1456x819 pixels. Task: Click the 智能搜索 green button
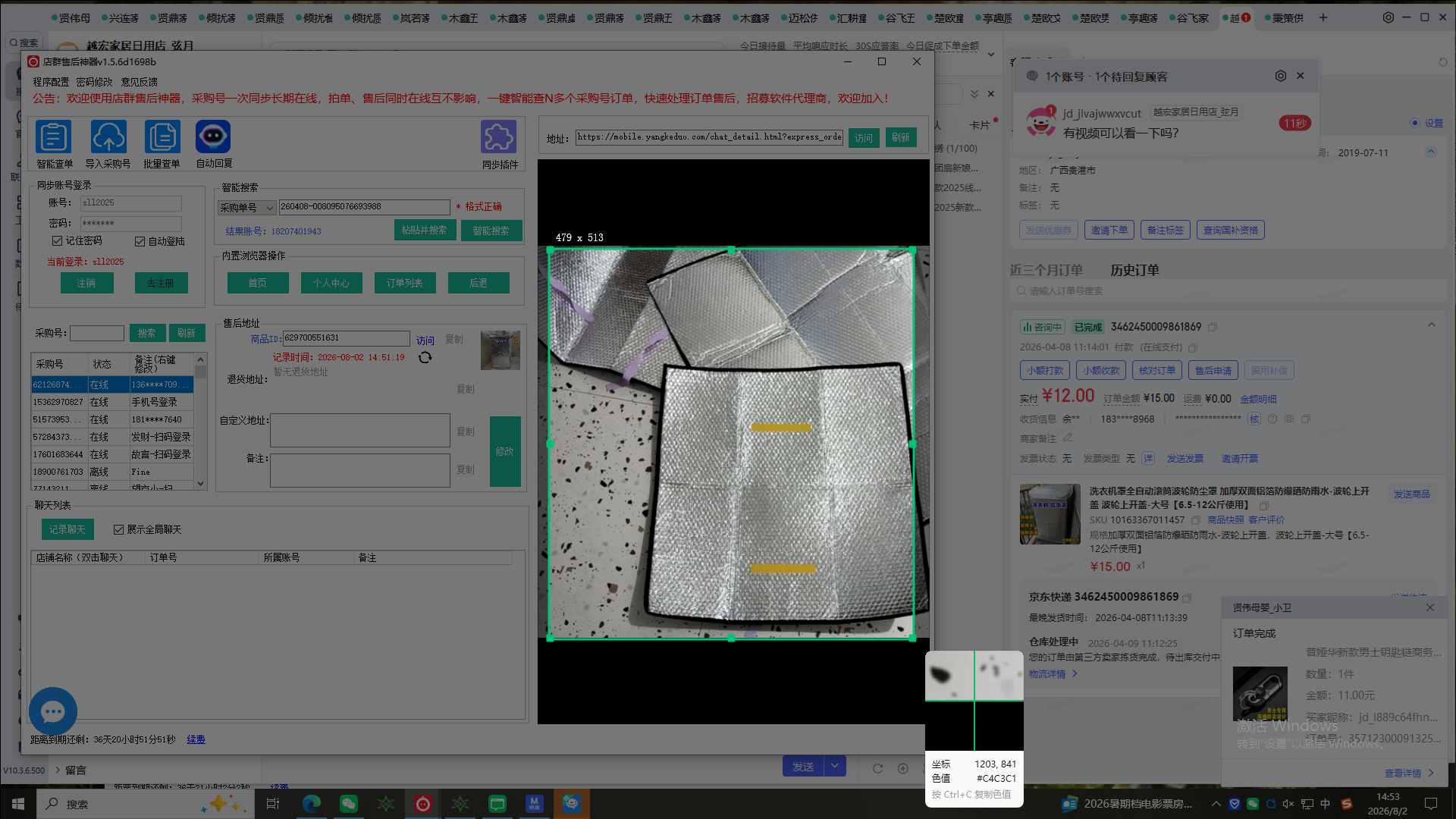click(x=491, y=231)
